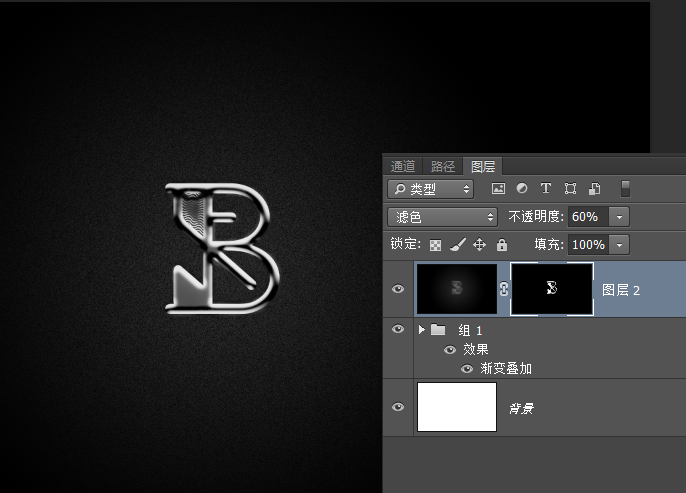Filter layers by pixel image type
This screenshot has width=686, height=493.
(498, 188)
